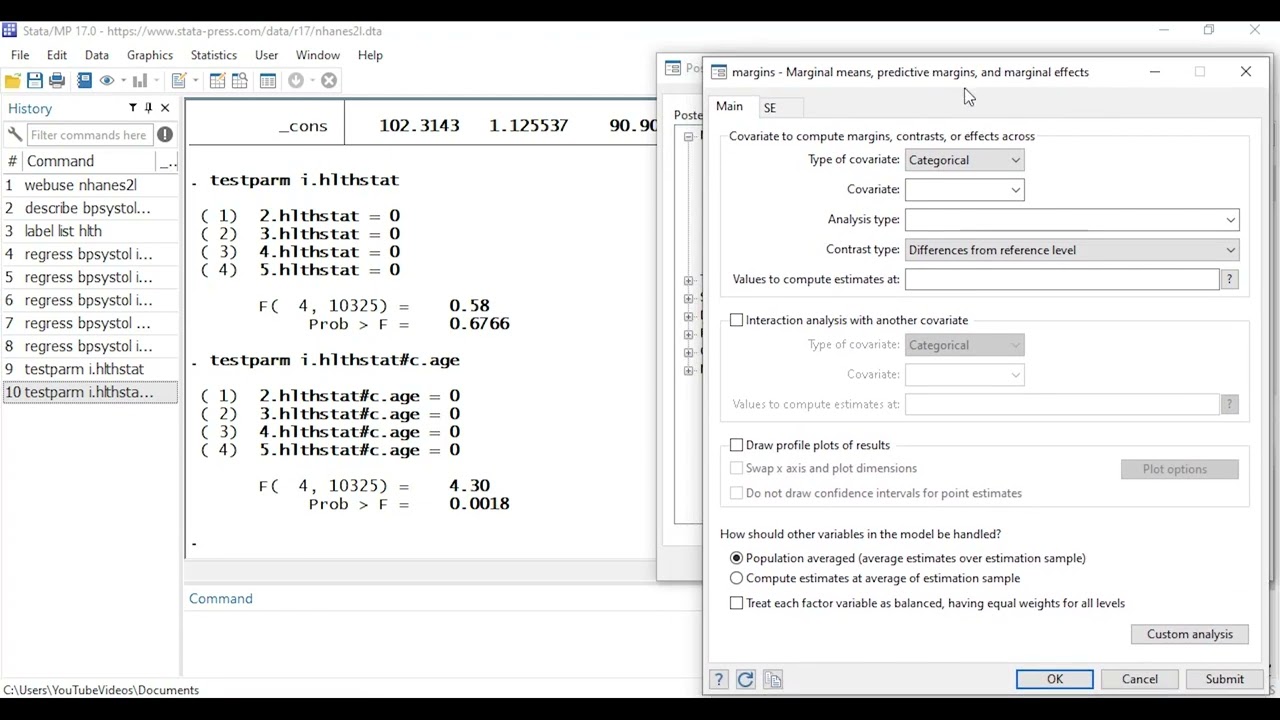Reset margins dialog with the refresh icon

click(745, 680)
